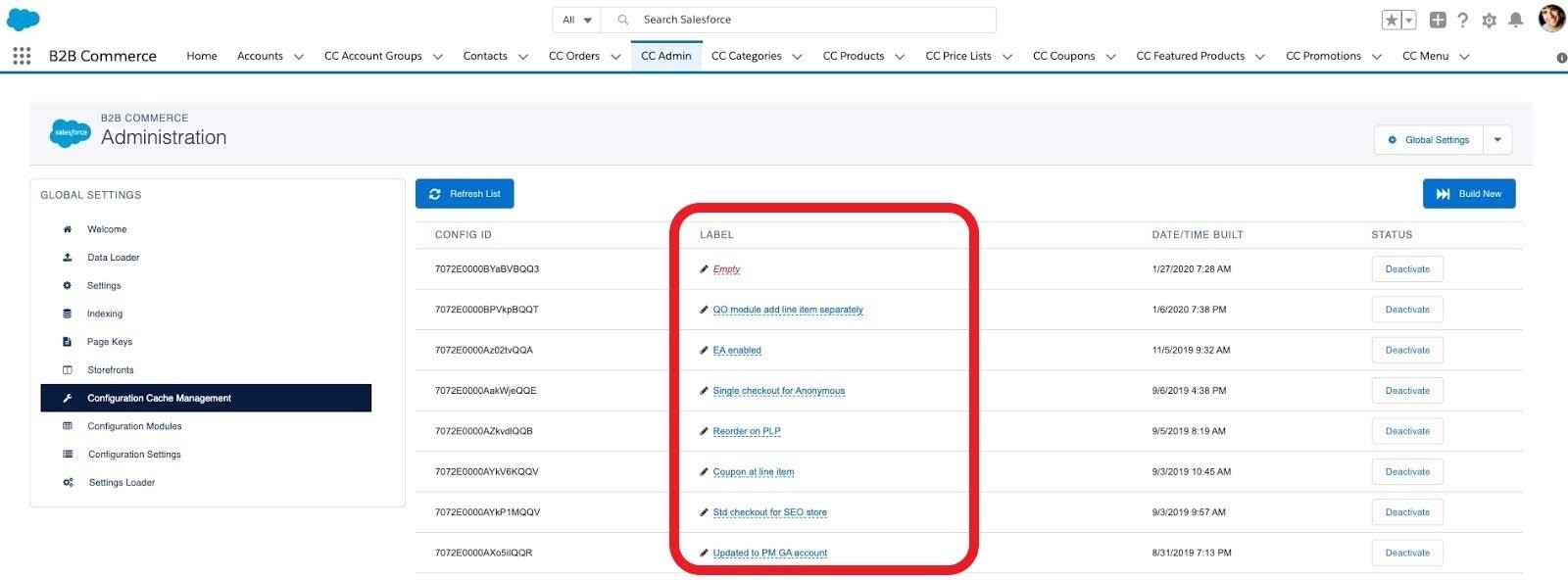Click the Settings gear icon in sidebar
The width and height of the screenshot is (1568, 580).
pyautogui.click(x=68, y=286)
